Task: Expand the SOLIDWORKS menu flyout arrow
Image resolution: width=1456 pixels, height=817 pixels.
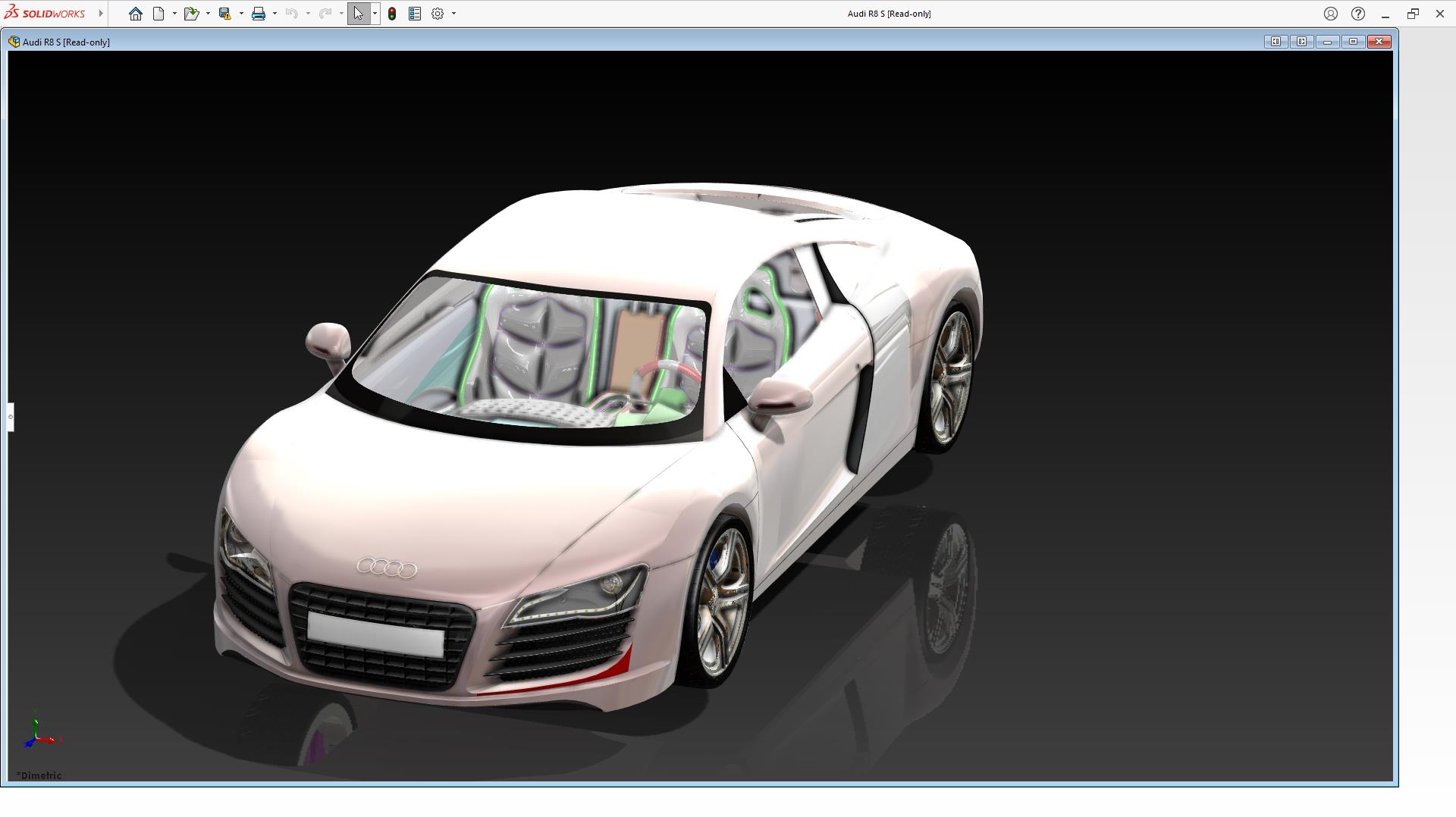Action: pyautogui.click(x=101, y=14)
